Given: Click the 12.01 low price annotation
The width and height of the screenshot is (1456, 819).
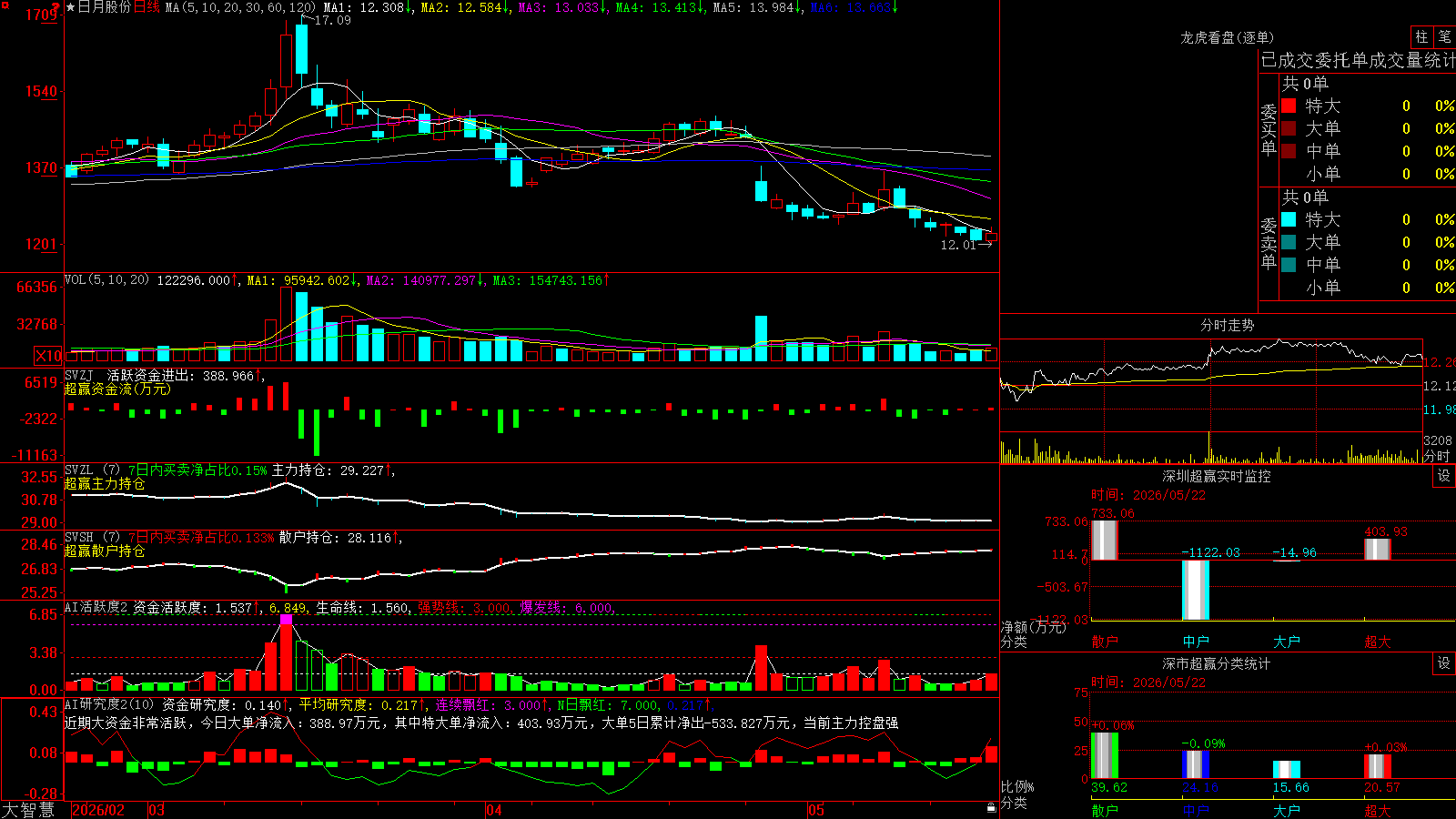Looking at the screenshot, I should pos(957,245).
